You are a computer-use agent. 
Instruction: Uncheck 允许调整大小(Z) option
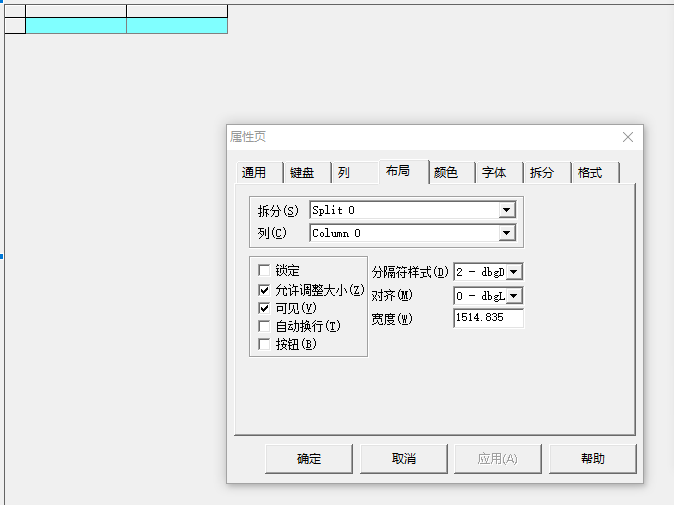coord(264,290)
